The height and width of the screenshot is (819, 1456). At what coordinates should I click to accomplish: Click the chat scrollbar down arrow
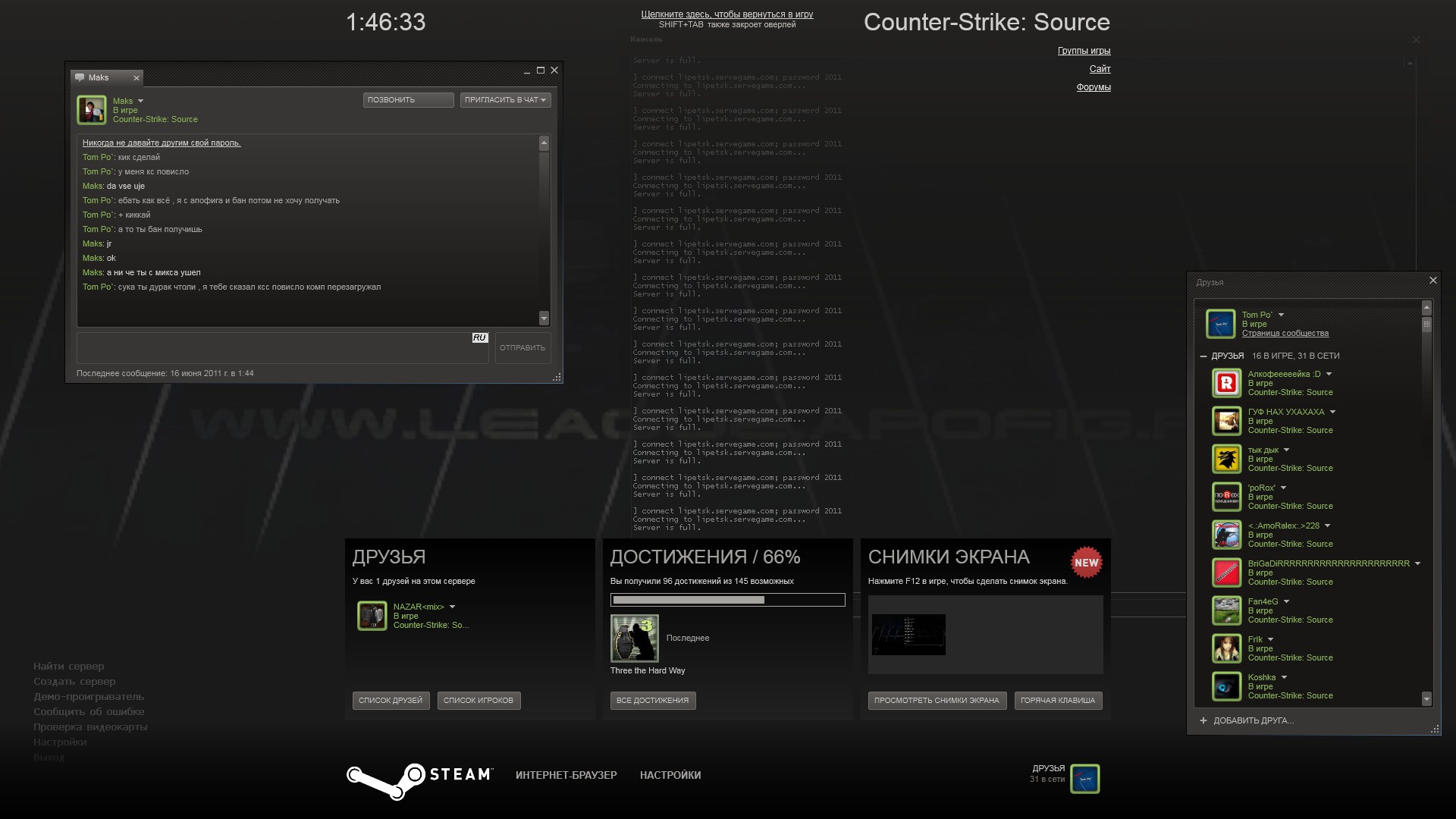(544, 318)
